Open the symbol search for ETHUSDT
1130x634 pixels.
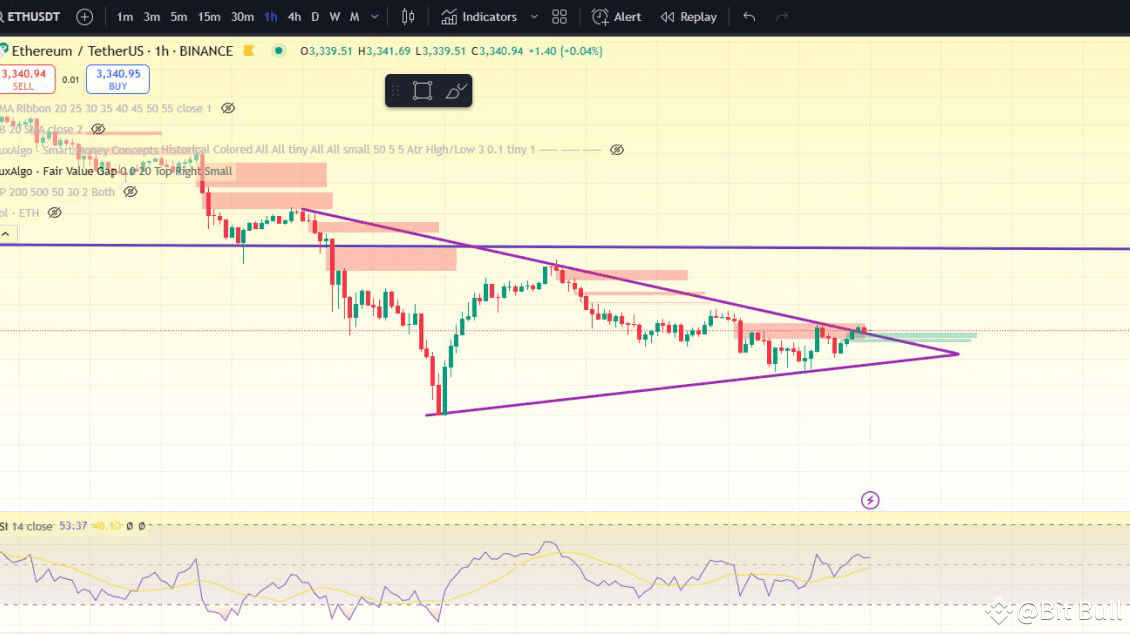click(x=35, y=16)
